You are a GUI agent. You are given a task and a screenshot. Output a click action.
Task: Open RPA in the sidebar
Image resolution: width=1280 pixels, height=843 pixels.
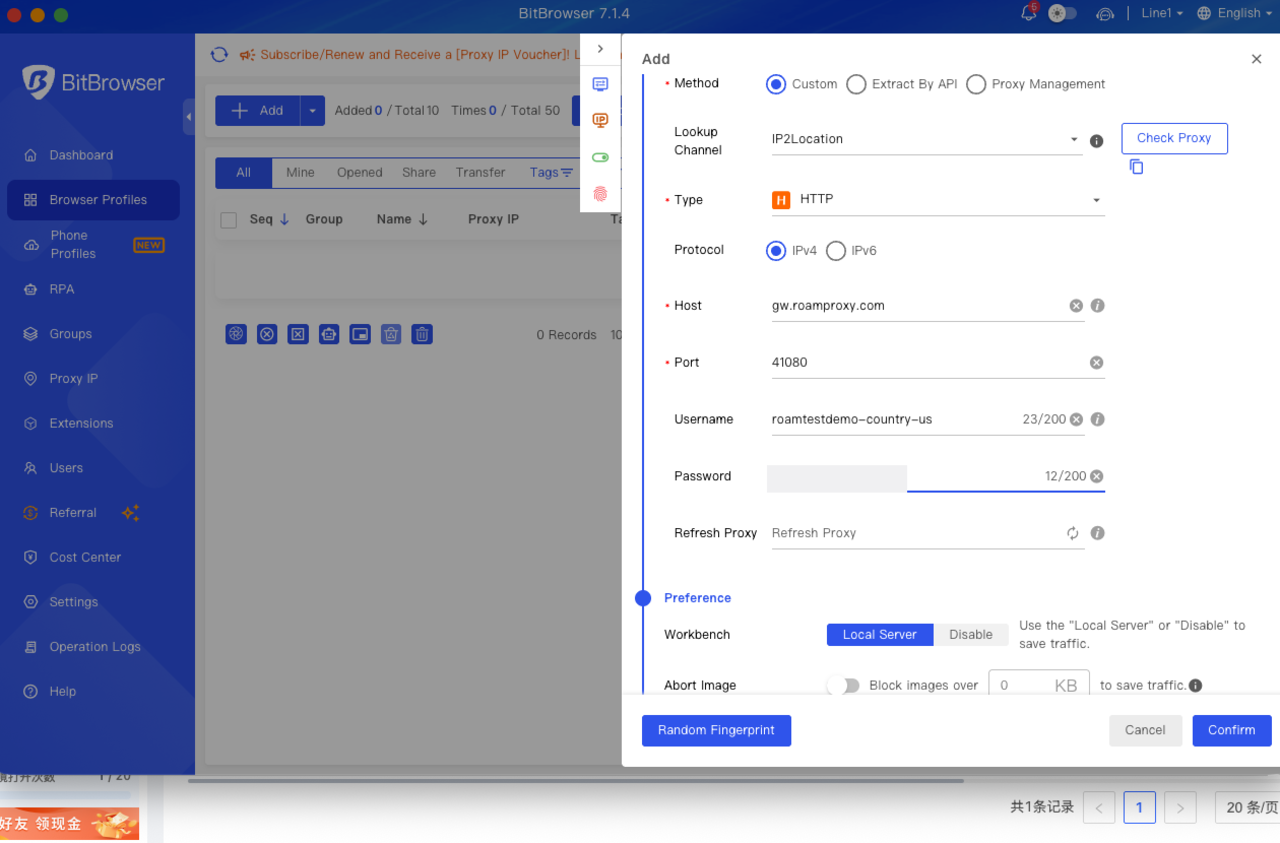click(94, 289)
